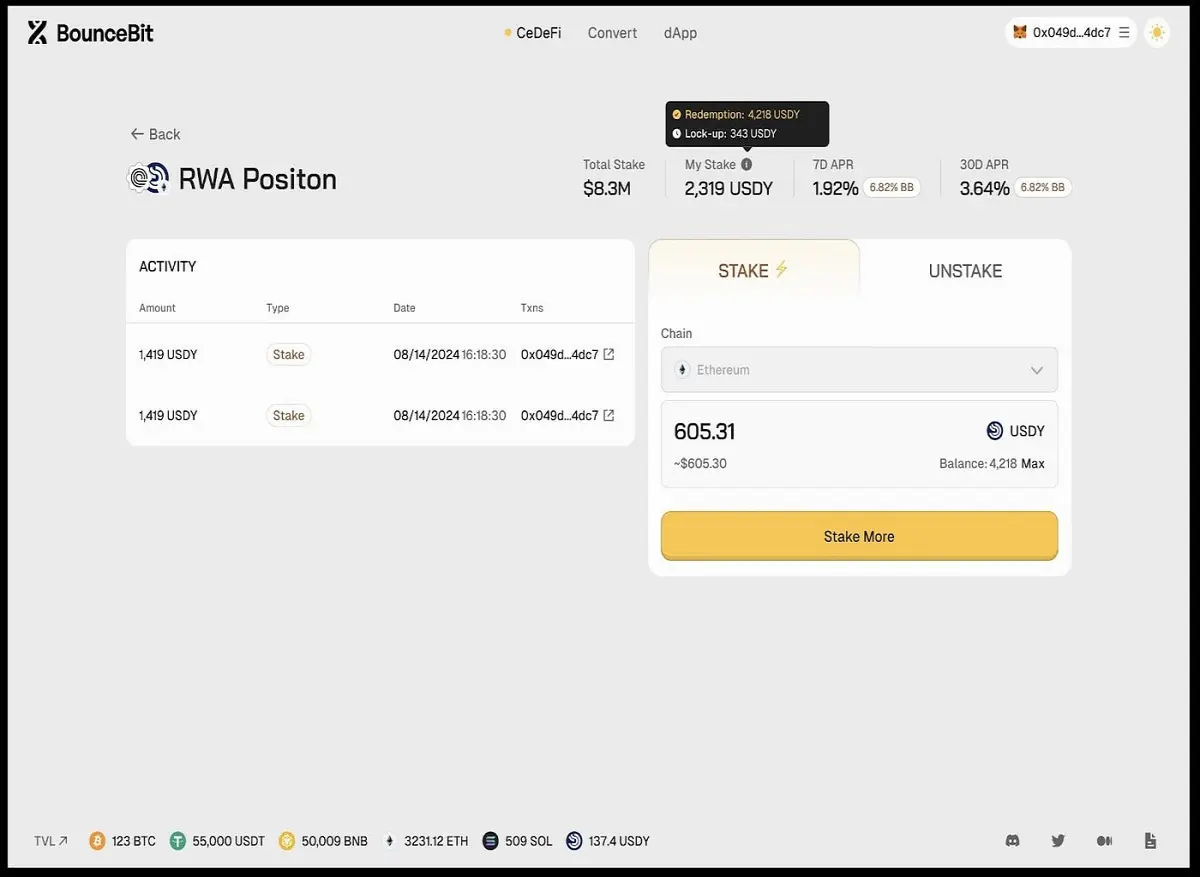
Task: Click the SOL icon in the footer
Action: coord(490,841)
